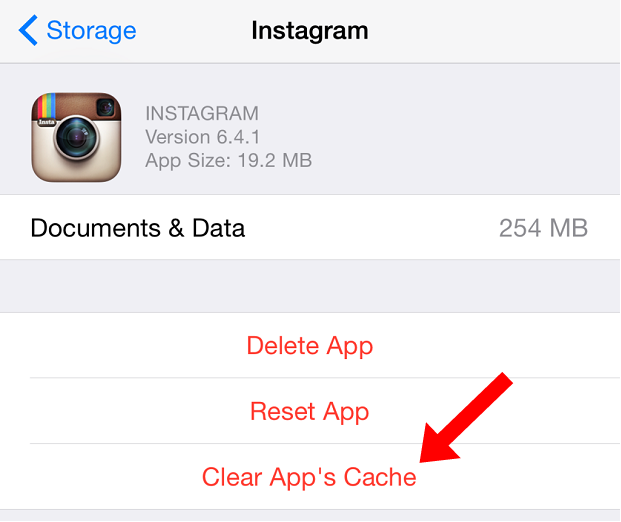621x522 pixels.
Task: Click the Instagram app icon
Action: click(x=76, y=137)
